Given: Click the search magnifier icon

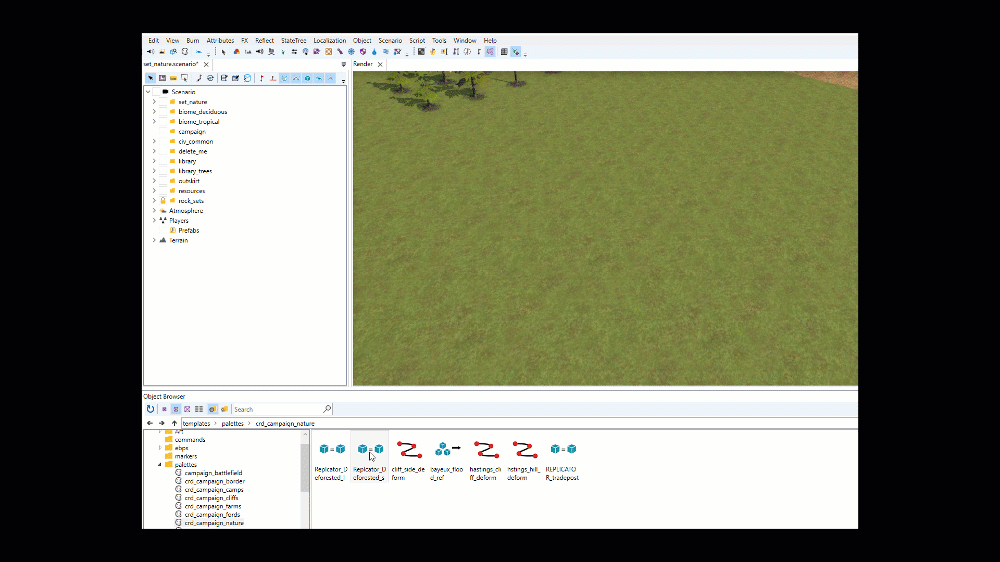Looking at the screenshot, I should (x=327, y=409).
